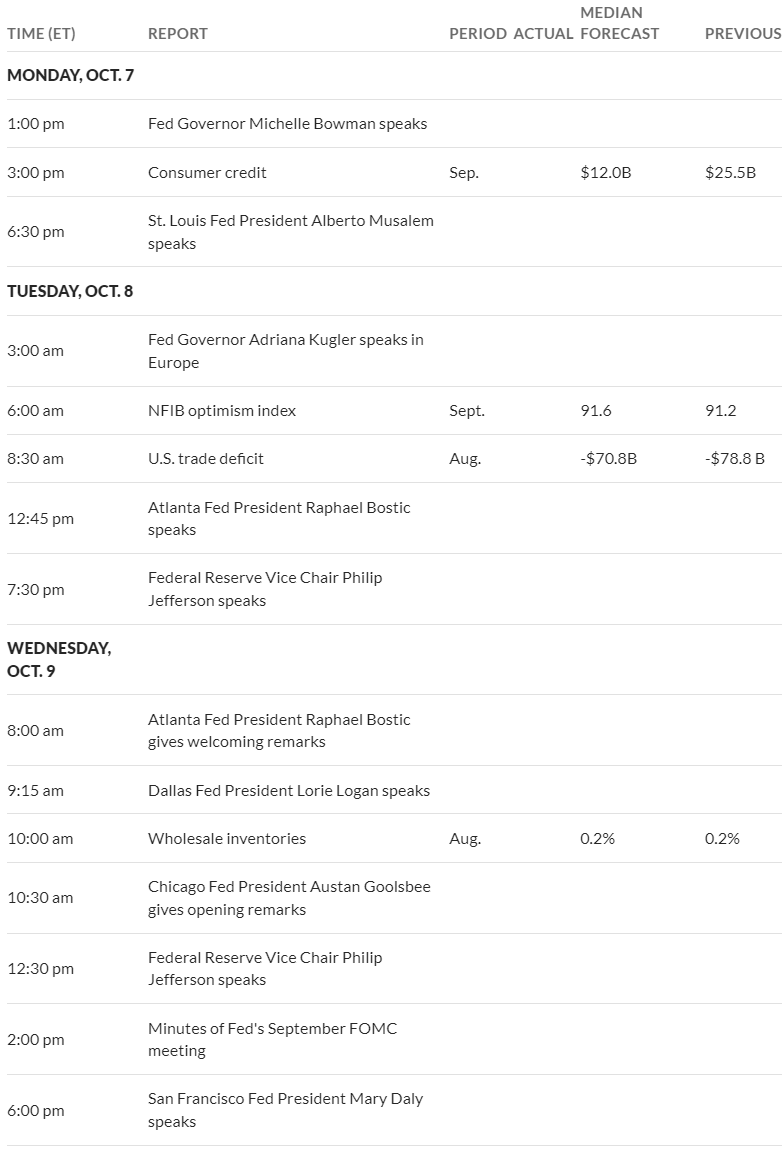Click the MEDIAN FORECAST column header
The height and width of the screenshot is (1150, 784).
click(x=620, y=23)
